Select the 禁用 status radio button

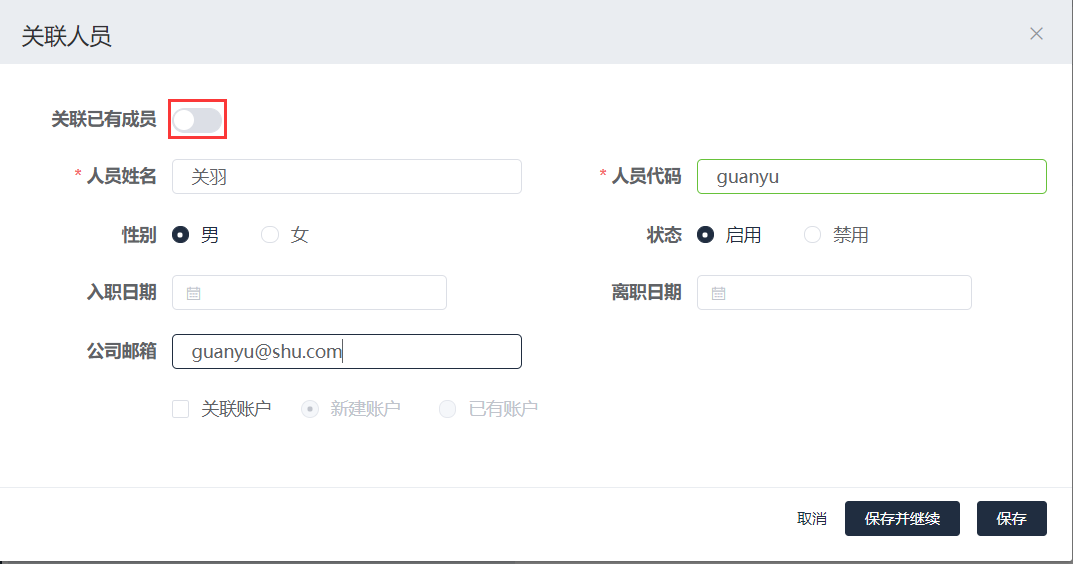(812, 235)
